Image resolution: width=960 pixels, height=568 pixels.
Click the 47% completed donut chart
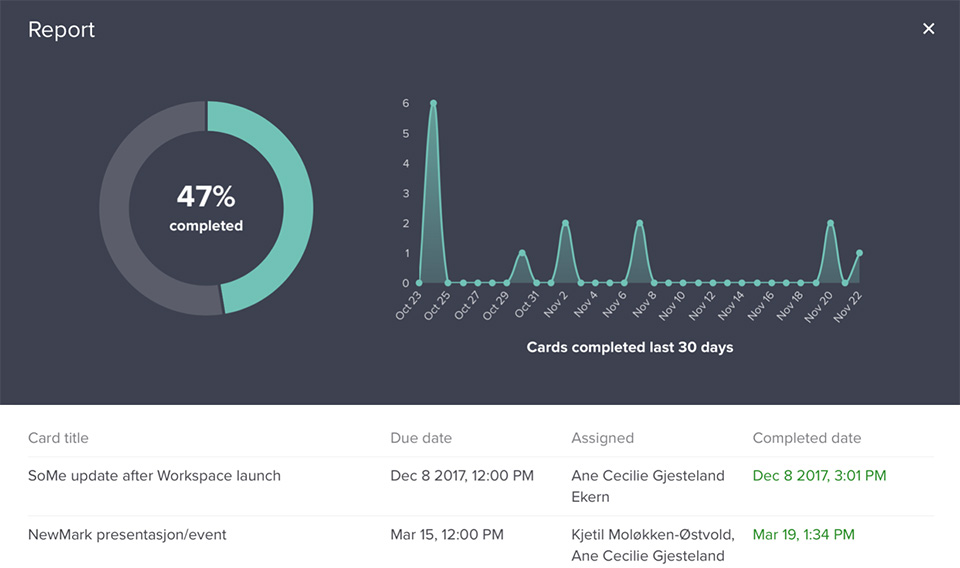click(206, 208)
